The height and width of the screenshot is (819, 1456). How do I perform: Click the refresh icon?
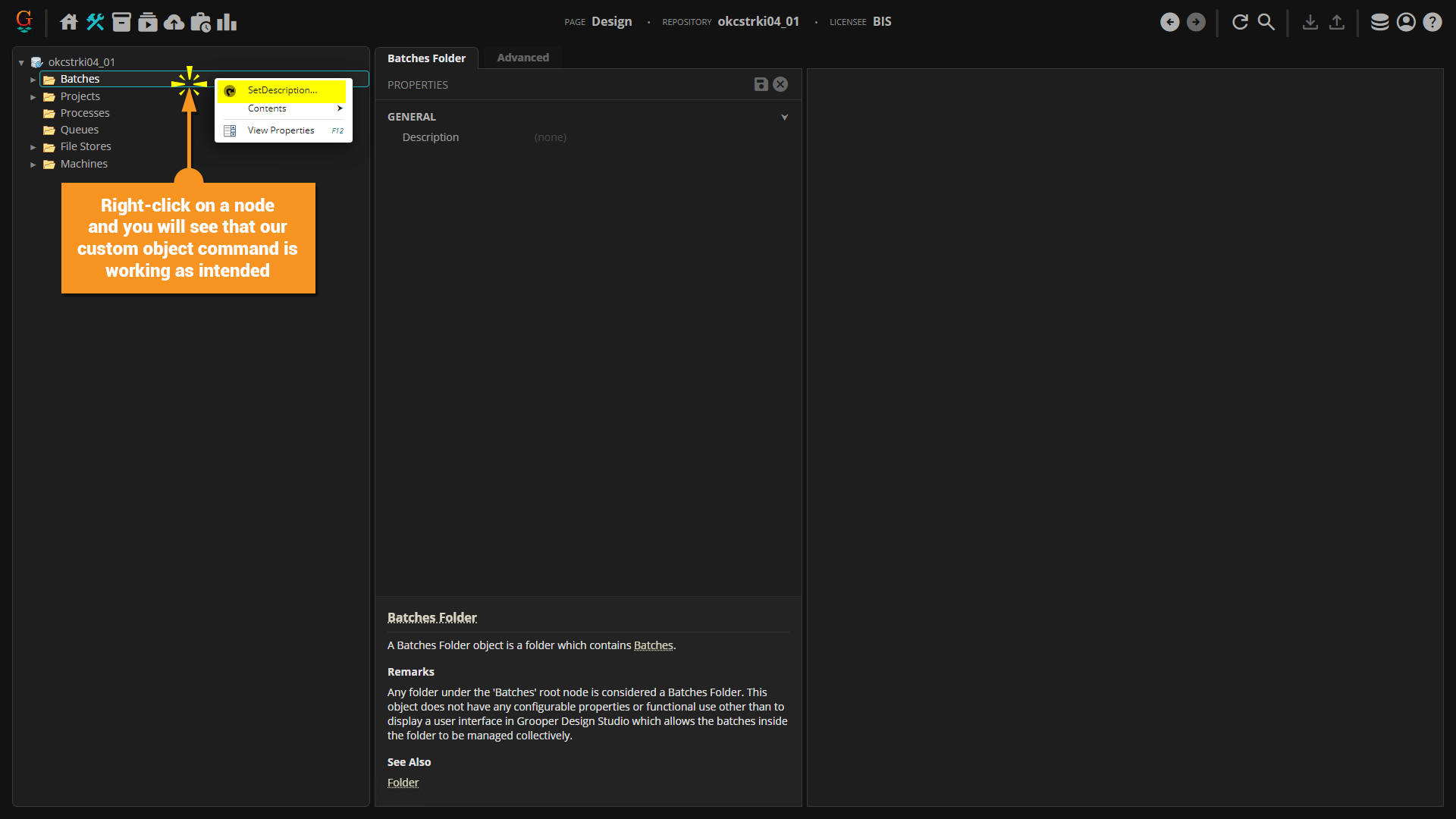[x=1240, y=22]
